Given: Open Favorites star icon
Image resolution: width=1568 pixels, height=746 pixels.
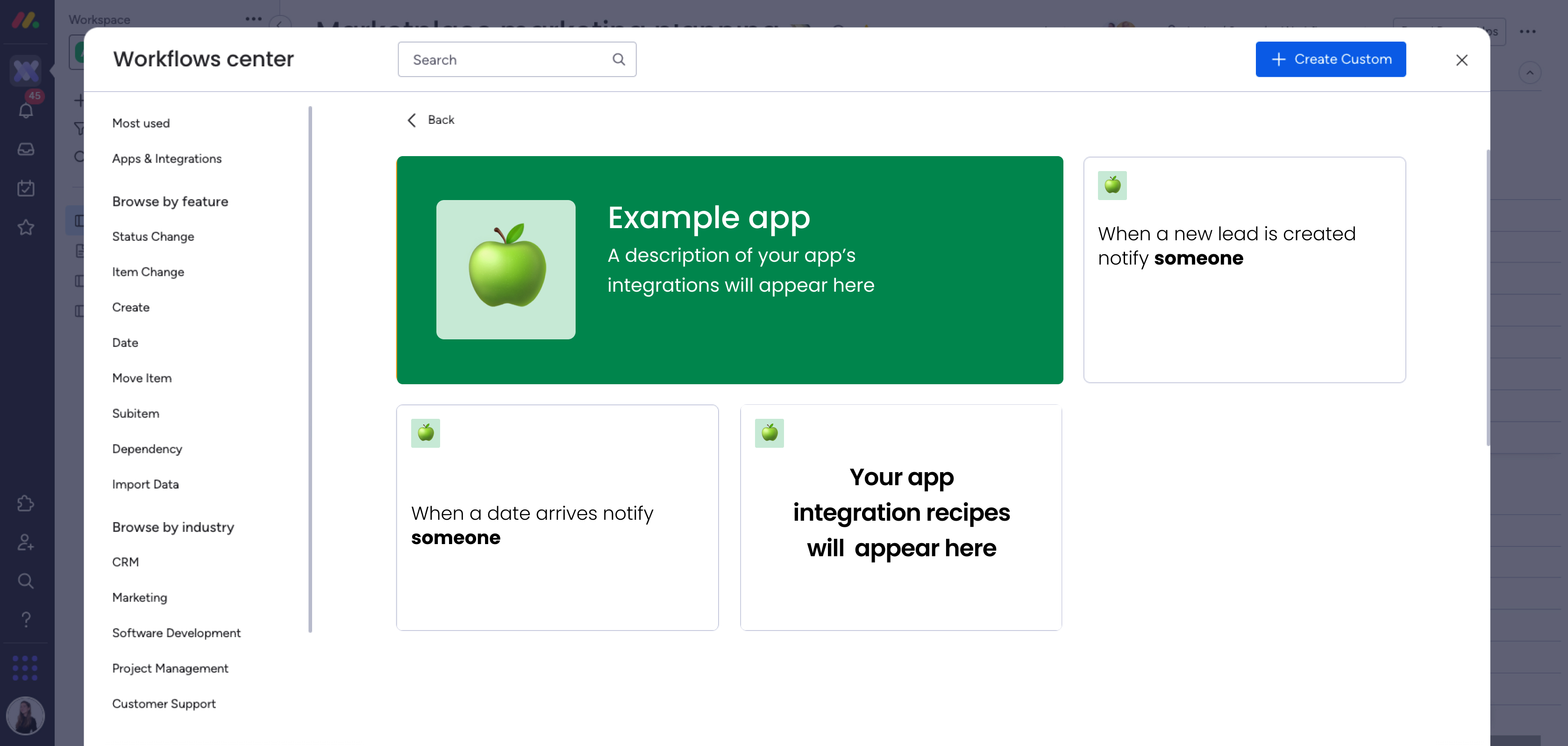Looking at the screenshot, I should coord(26,227).
